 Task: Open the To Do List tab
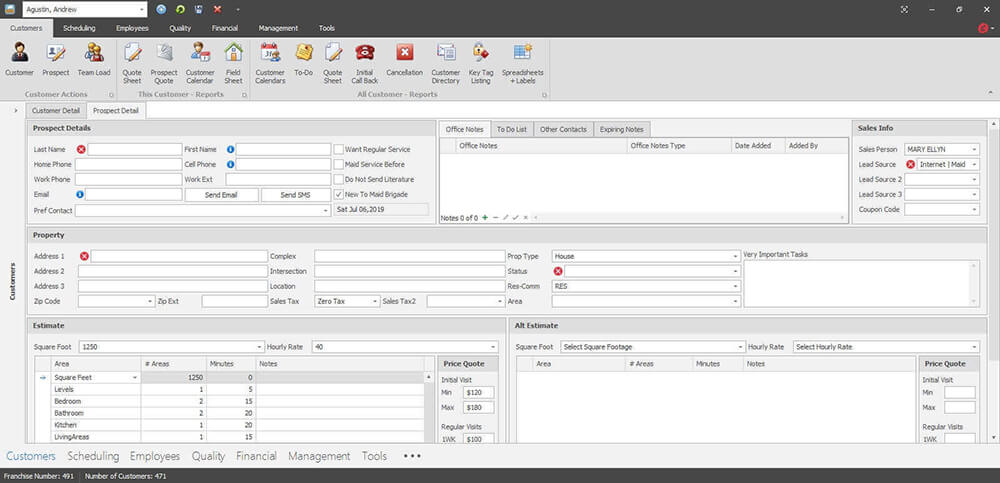pyautogui.click(x=513, y=129)
